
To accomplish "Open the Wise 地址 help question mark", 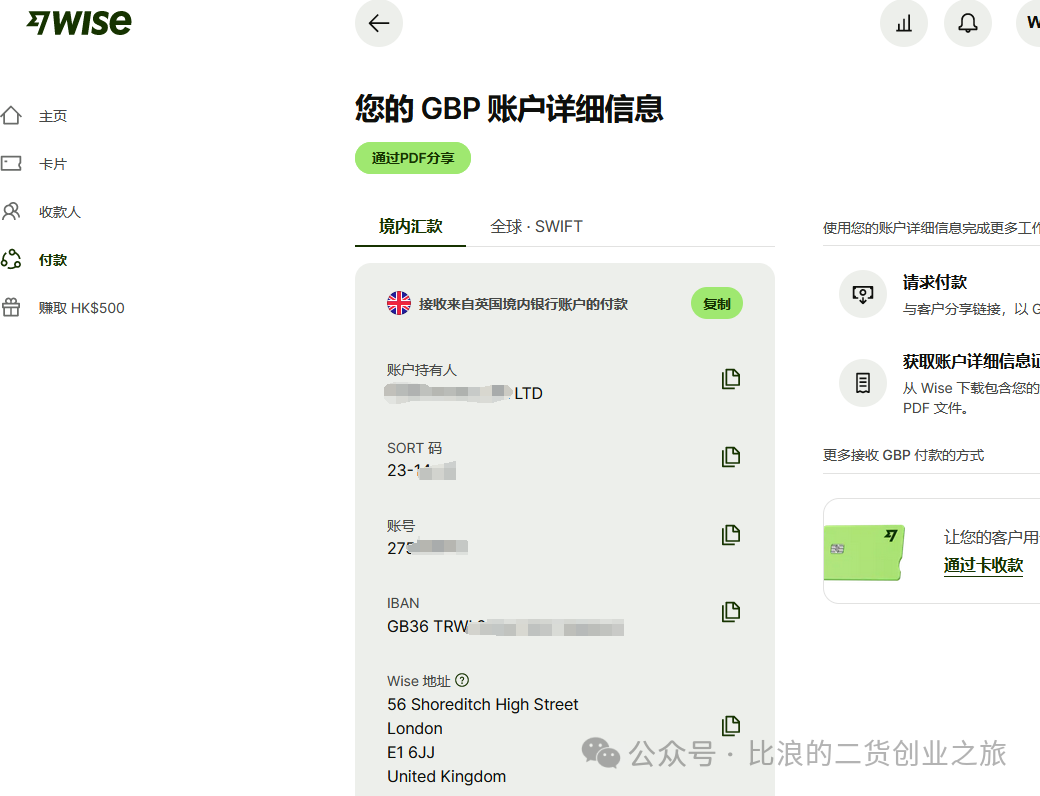I will [462, 680].
